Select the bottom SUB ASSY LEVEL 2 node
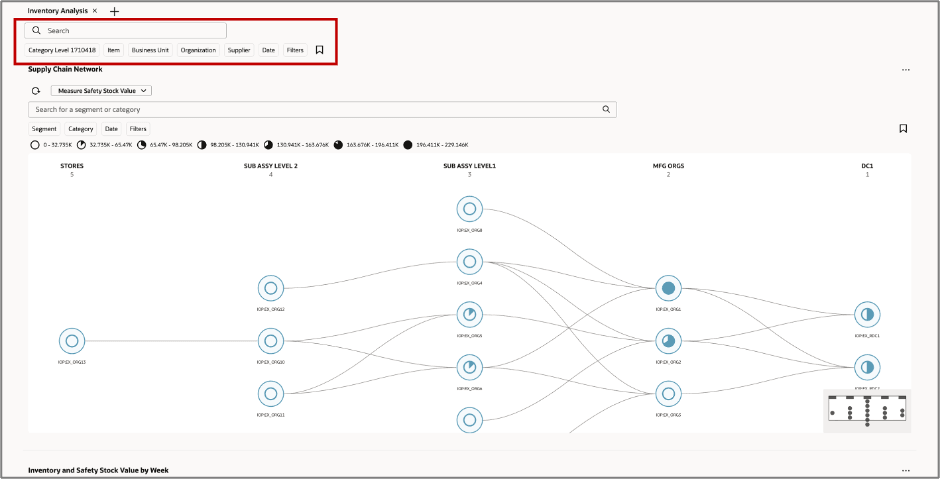The height and width of the screenshot is (480, 940). pyautogui.click(x=270, y=394)
